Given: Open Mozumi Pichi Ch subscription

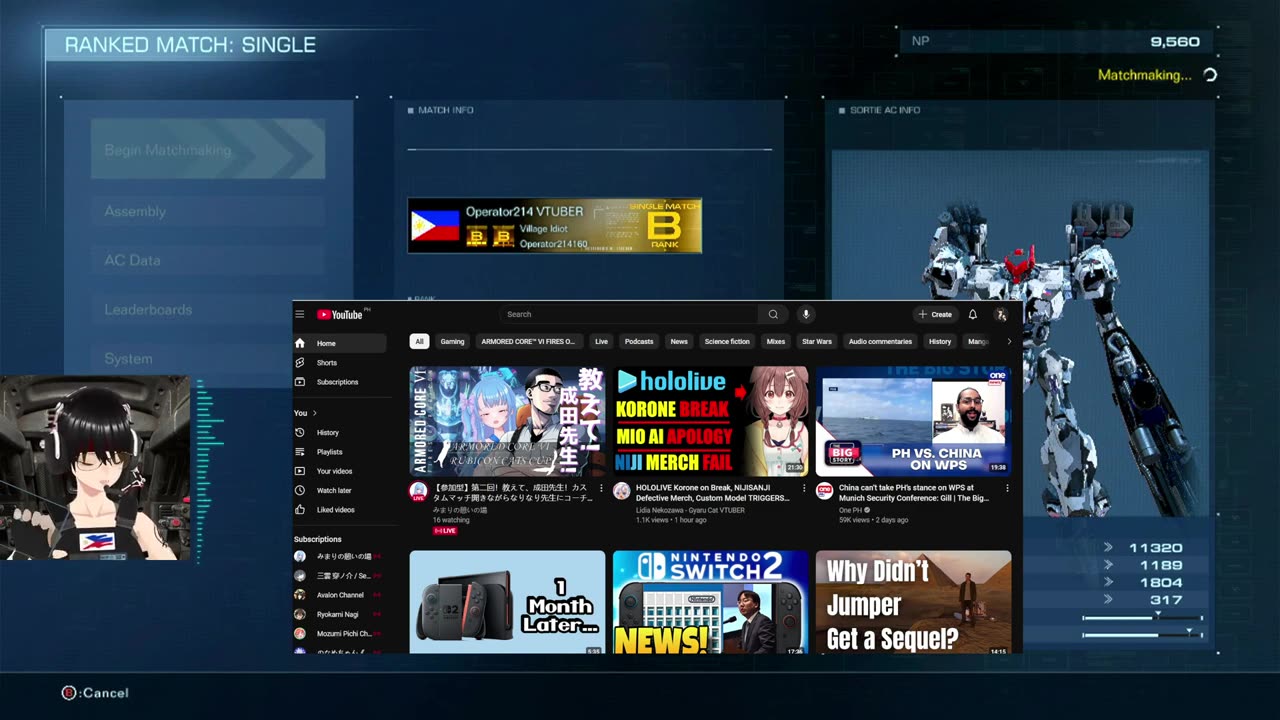Looking at the screenshot, I should (337, 633).
